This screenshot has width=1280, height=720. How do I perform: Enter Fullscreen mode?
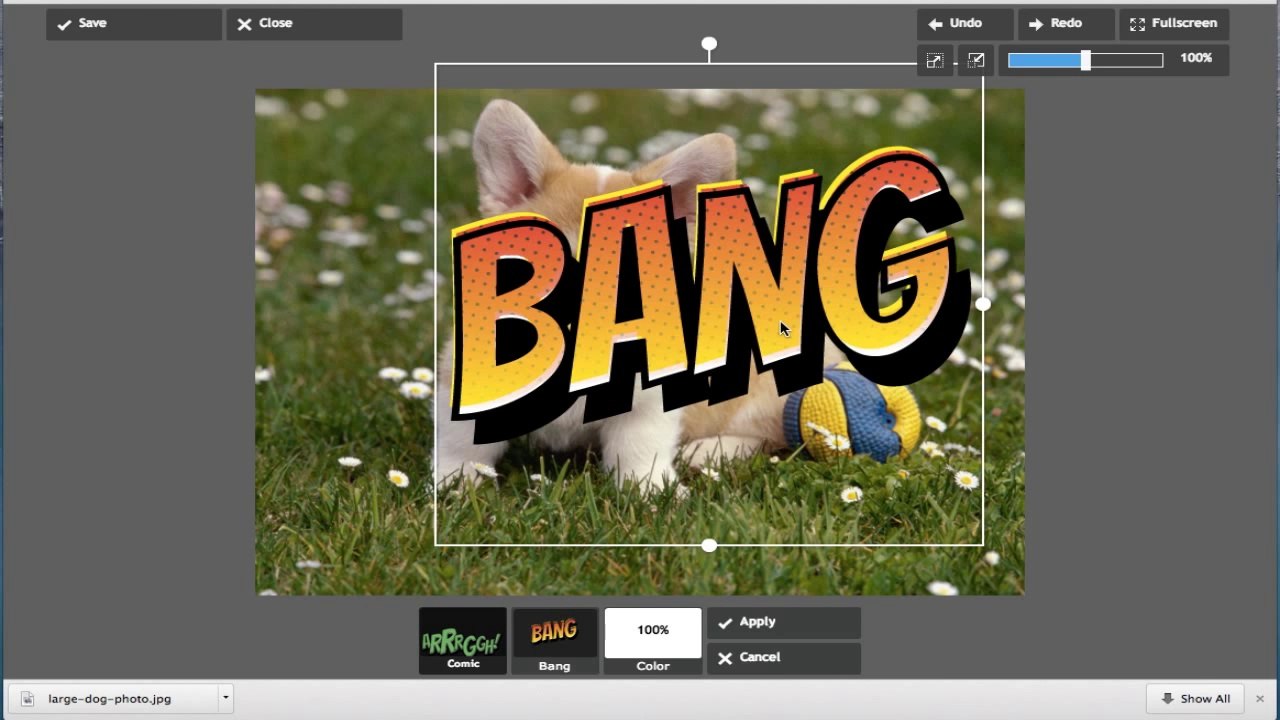coord(1174,24)
